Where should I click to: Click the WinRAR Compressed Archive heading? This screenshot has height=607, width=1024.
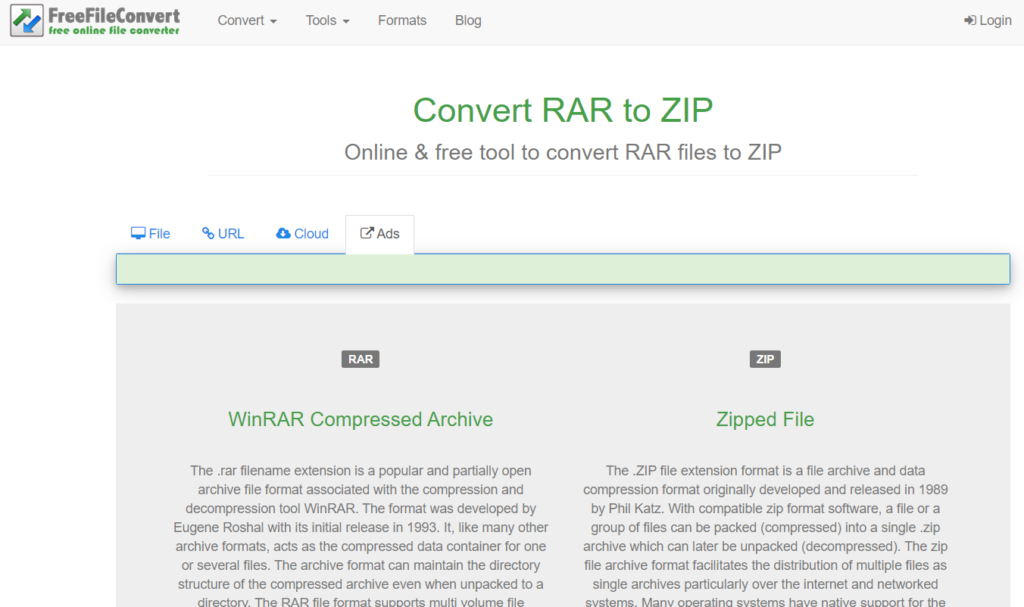coord(360,419)
